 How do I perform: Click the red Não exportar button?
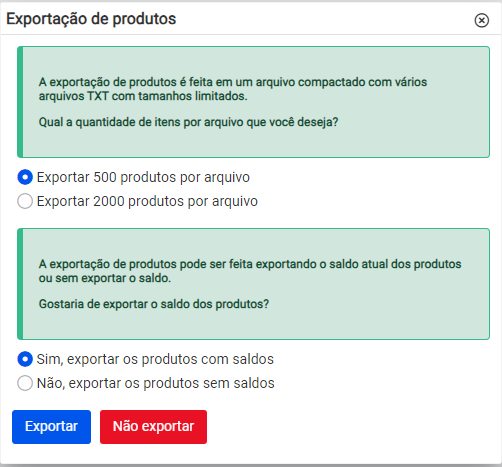pyautogui.click(x=153, y=427)
